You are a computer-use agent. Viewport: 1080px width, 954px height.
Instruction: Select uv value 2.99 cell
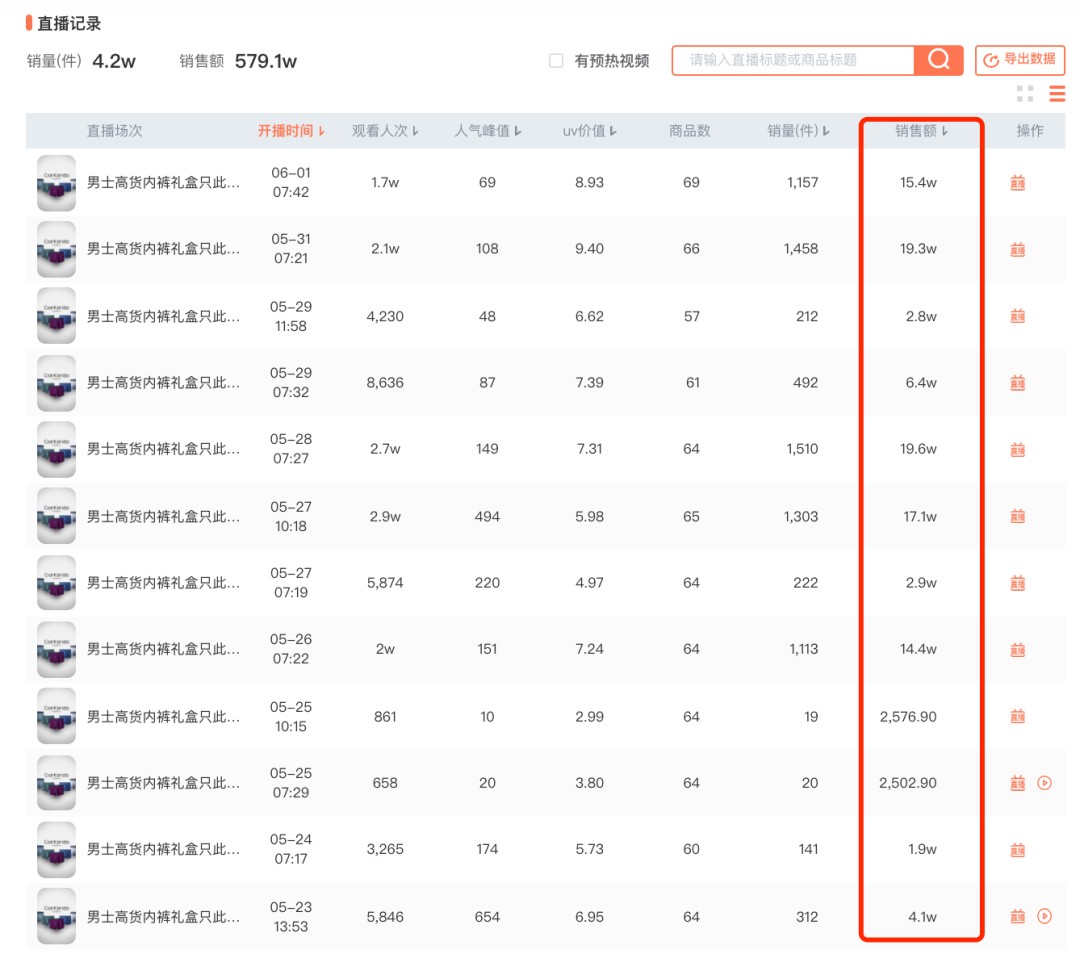pos(590,716)
